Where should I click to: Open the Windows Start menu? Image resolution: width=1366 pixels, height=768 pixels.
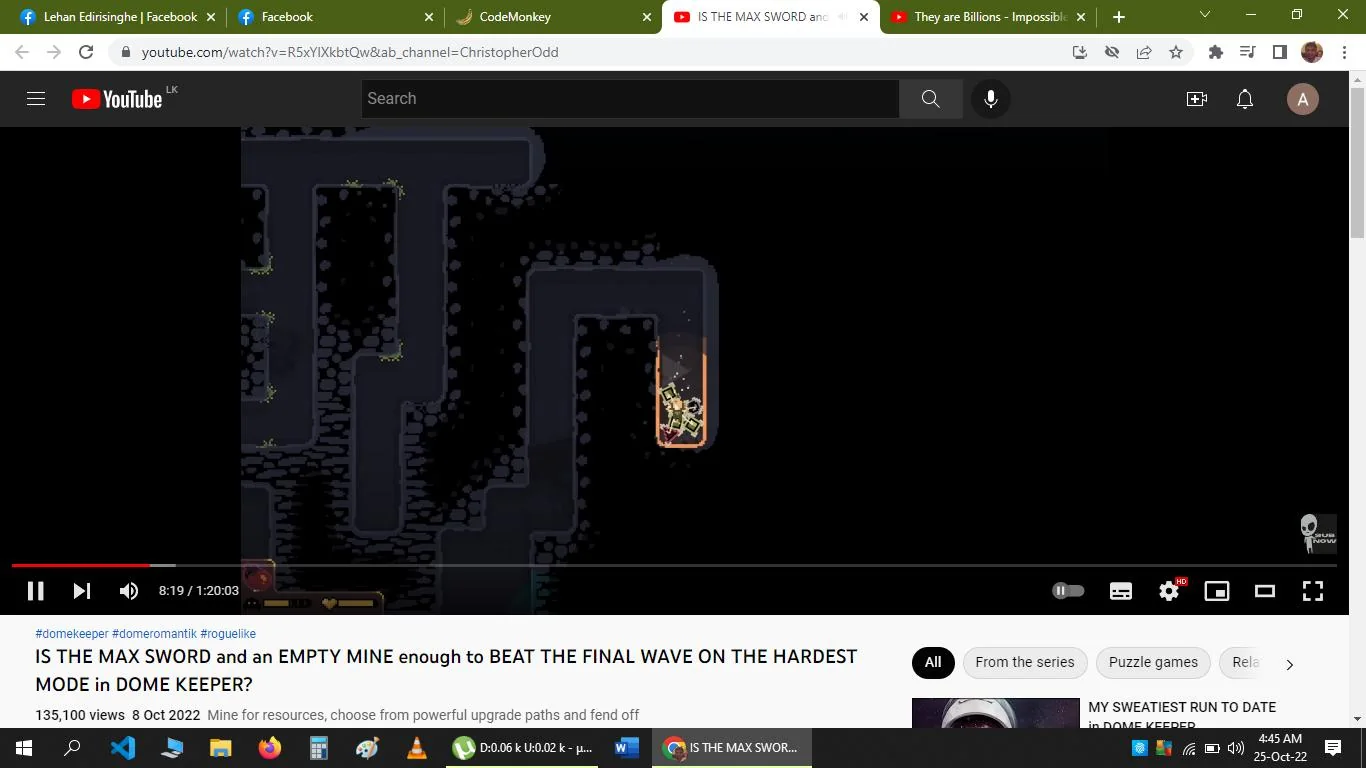click(x=24, y=748)
